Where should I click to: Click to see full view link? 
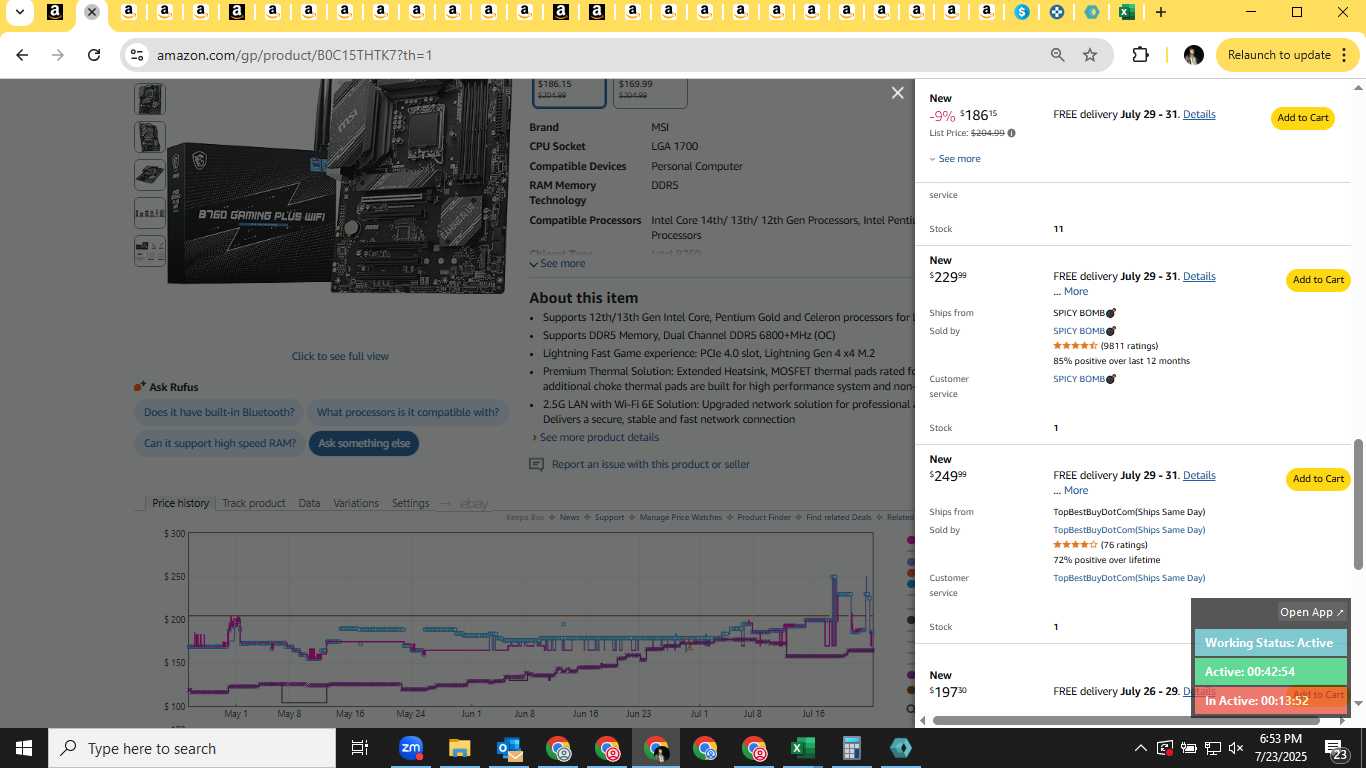340,356
